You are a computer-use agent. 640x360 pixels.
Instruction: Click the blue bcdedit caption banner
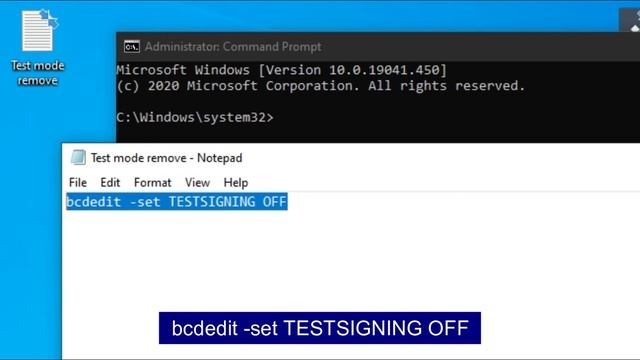(x=320, y=328)
